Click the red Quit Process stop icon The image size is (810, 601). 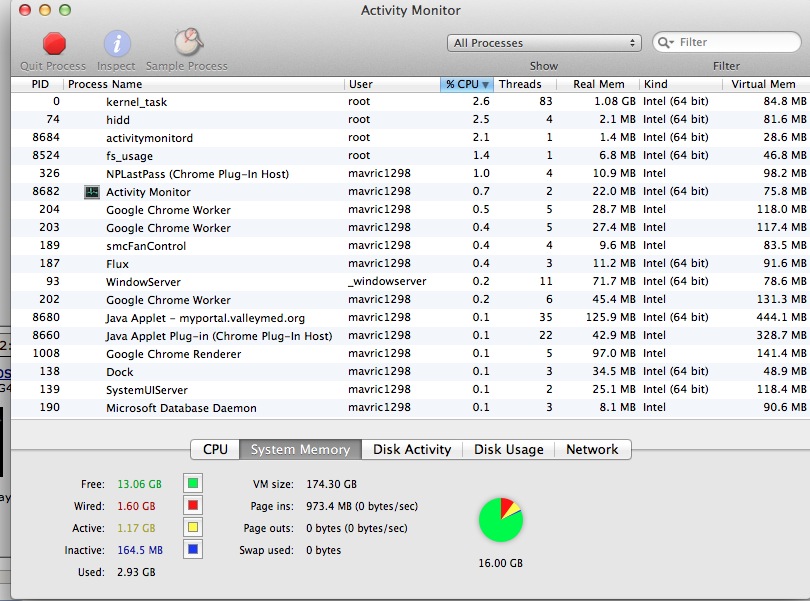coord(54,43)
